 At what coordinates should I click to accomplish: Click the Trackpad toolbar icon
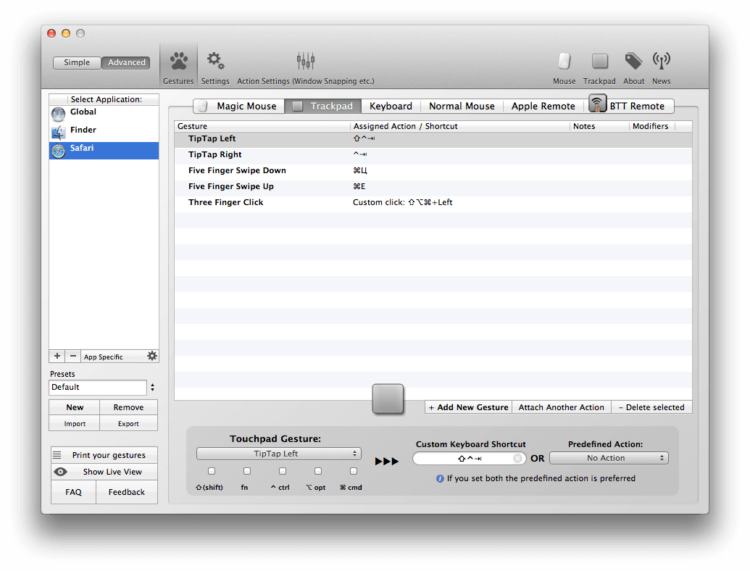[599, 66]
